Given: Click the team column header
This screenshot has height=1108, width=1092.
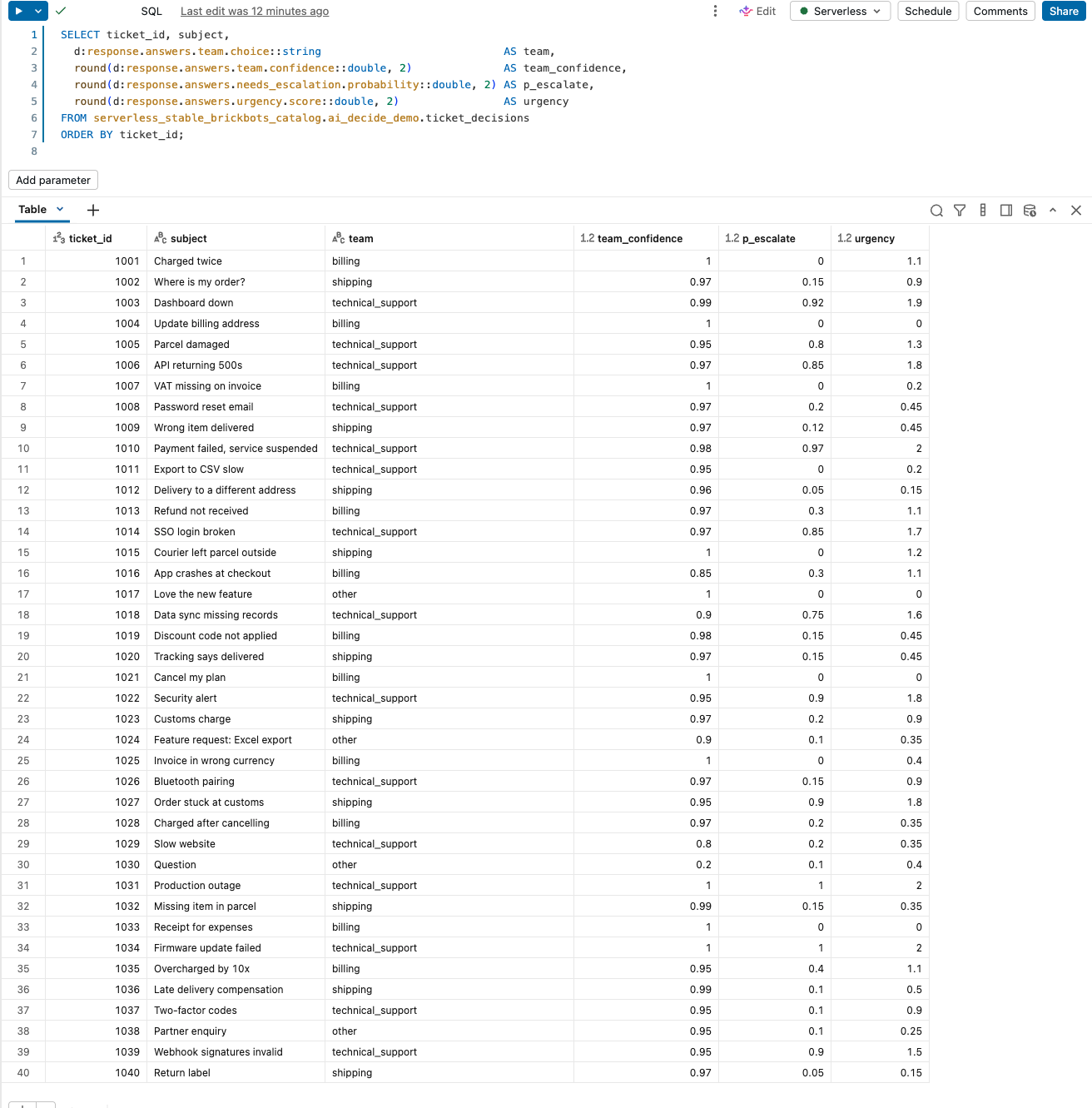Looking at the screenshot, I should (x=449, y=238).
